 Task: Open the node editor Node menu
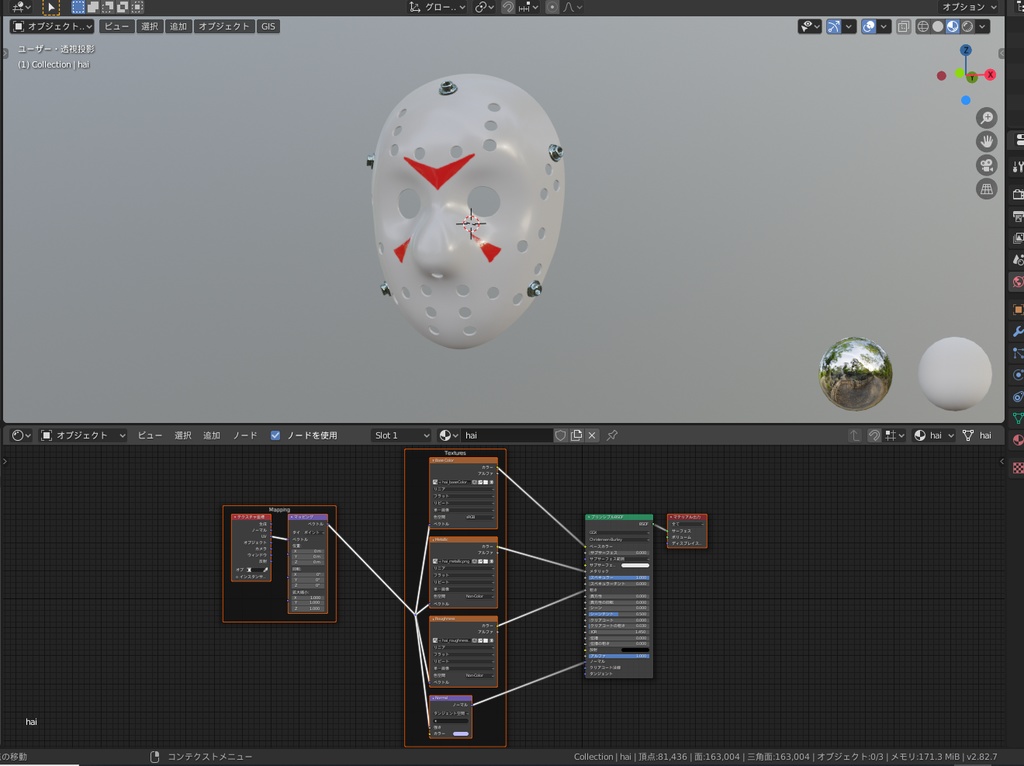tap(246, 435)
